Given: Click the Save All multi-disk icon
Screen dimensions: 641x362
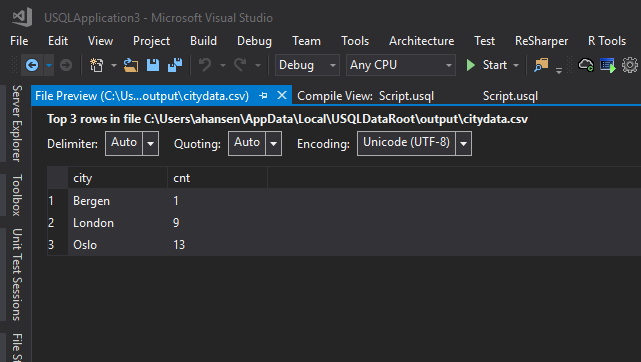Looking at the screenshot, I should (175, 65).
